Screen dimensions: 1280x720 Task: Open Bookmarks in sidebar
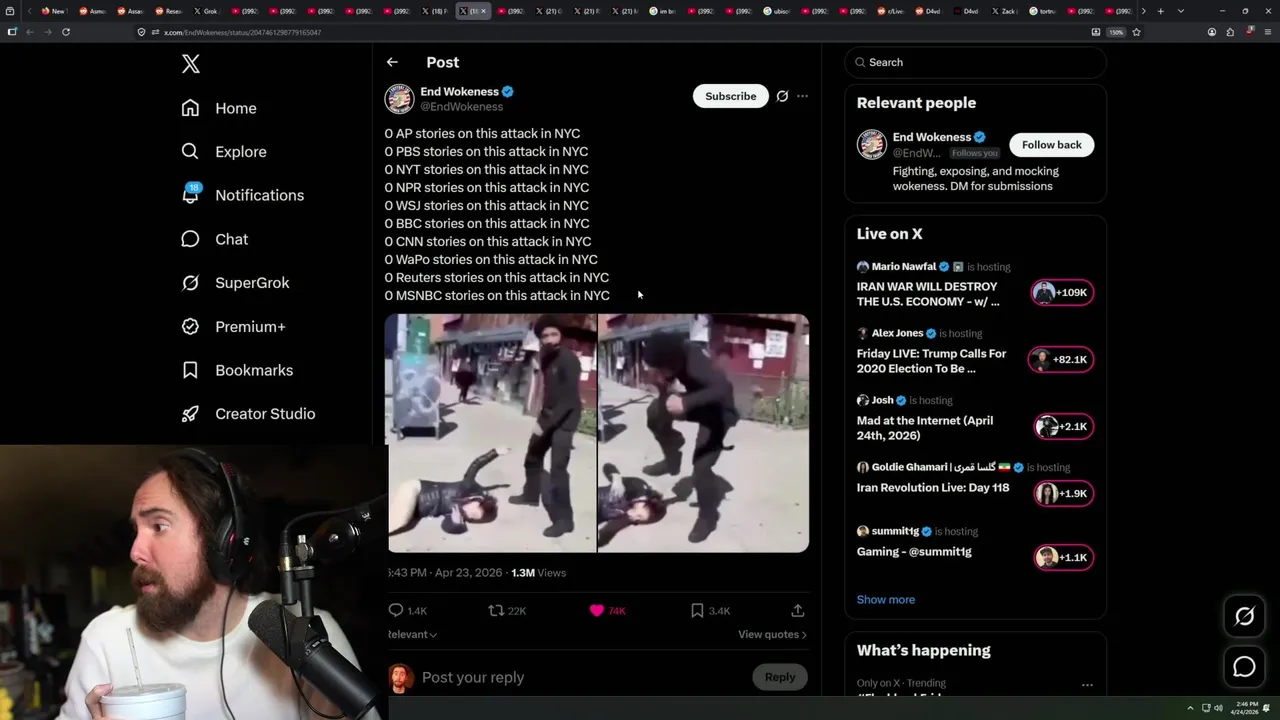(x=237, y=370)
